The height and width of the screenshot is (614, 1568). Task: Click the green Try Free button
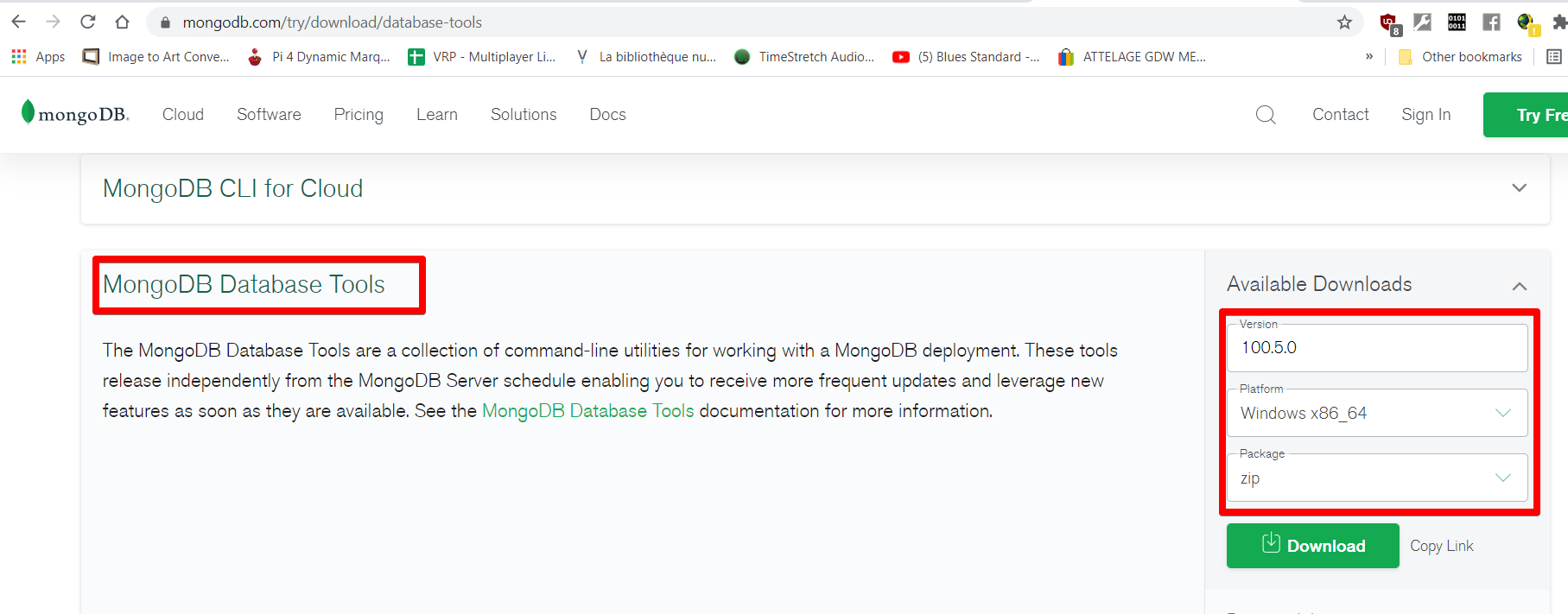[x=1526, y=115]
